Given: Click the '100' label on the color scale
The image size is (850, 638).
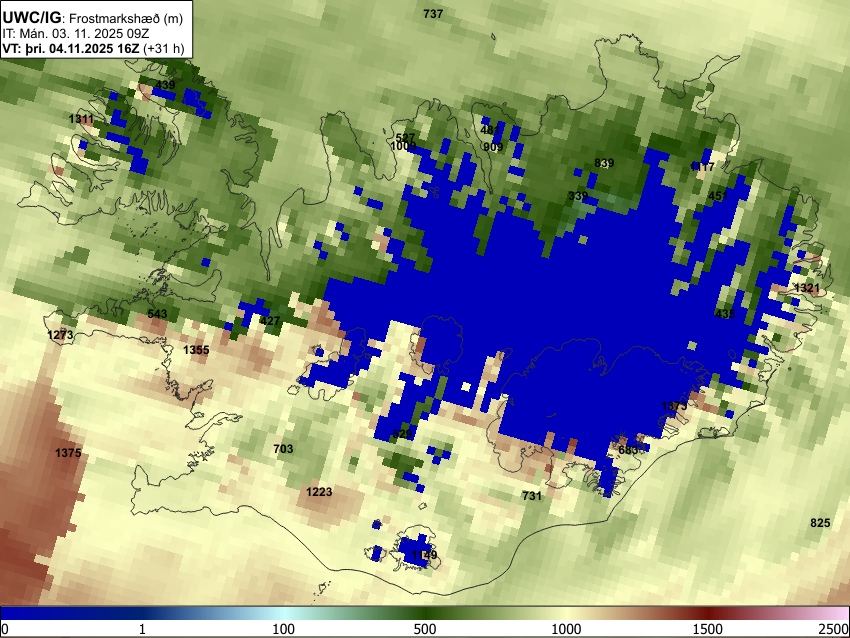Looking at the screenshot, I should pyautogui.click(x=284, y=629).
